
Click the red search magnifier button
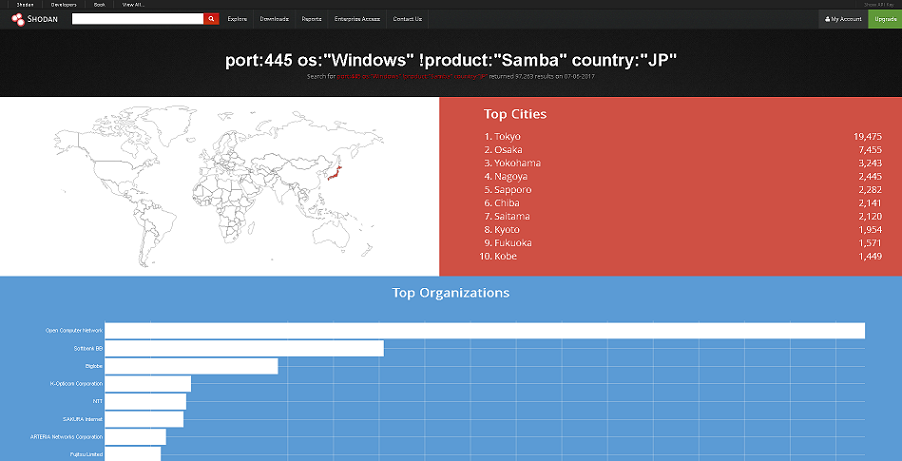coord(211,19)
